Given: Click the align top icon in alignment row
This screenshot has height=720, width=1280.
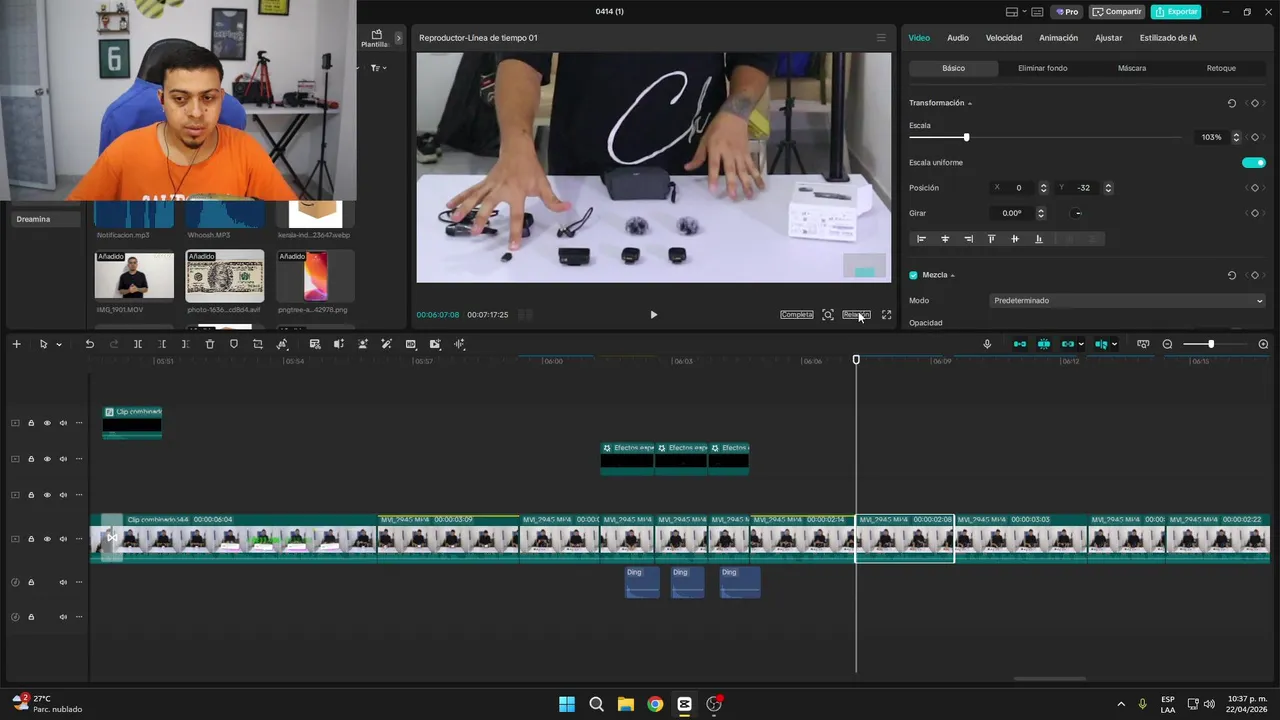Looking at the screenshot, I should (x=992, y=239).
